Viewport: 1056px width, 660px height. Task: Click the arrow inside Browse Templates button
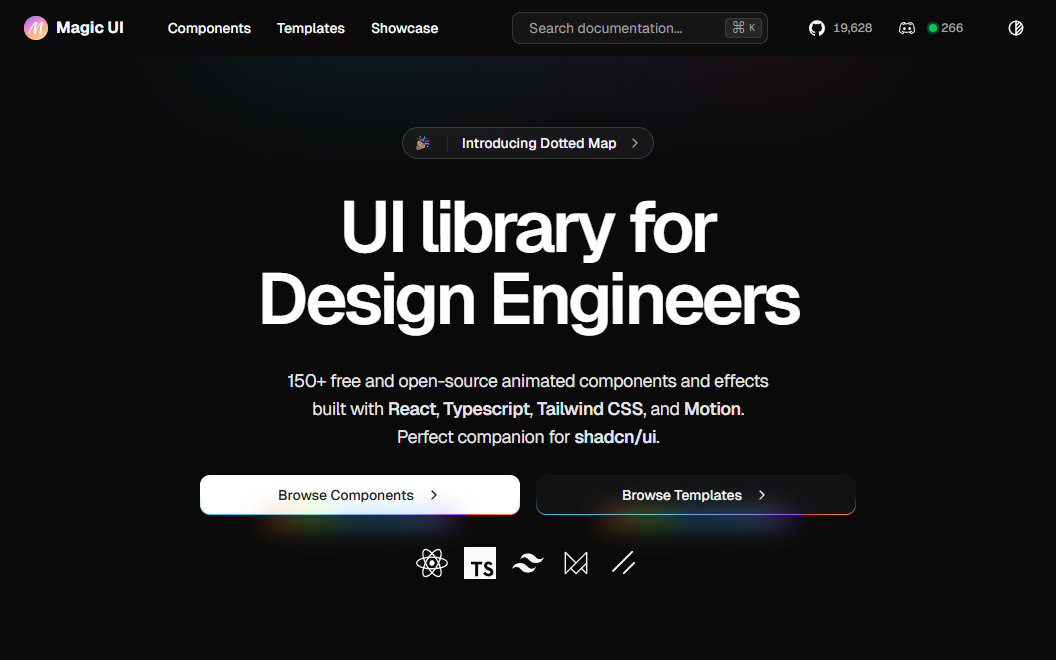point(762,495)
